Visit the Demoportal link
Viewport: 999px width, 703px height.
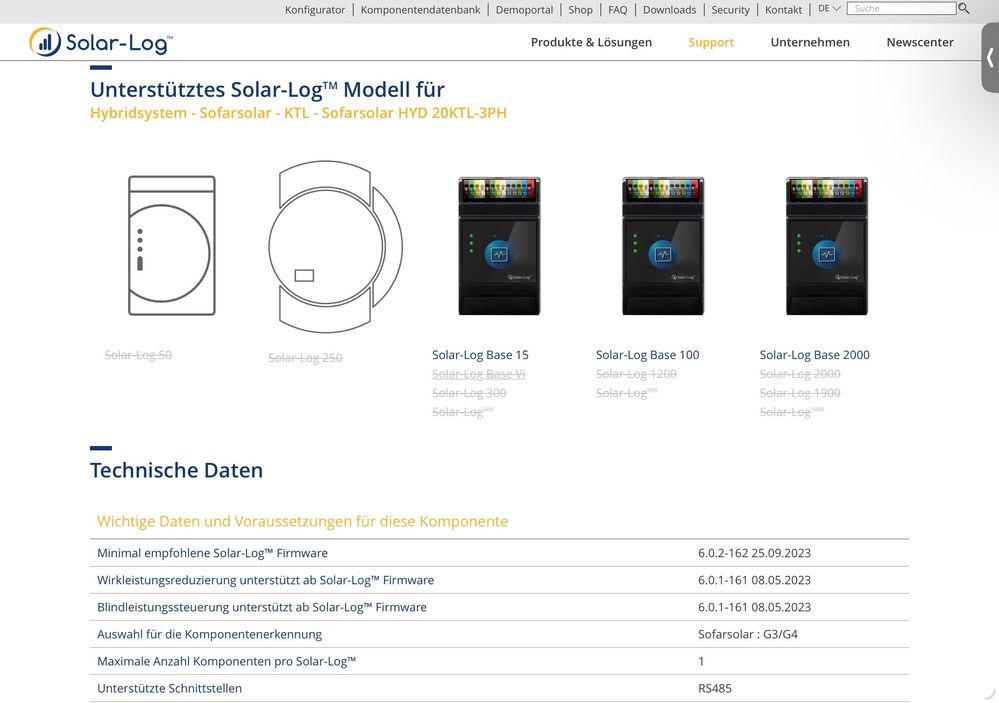[524, 10]
